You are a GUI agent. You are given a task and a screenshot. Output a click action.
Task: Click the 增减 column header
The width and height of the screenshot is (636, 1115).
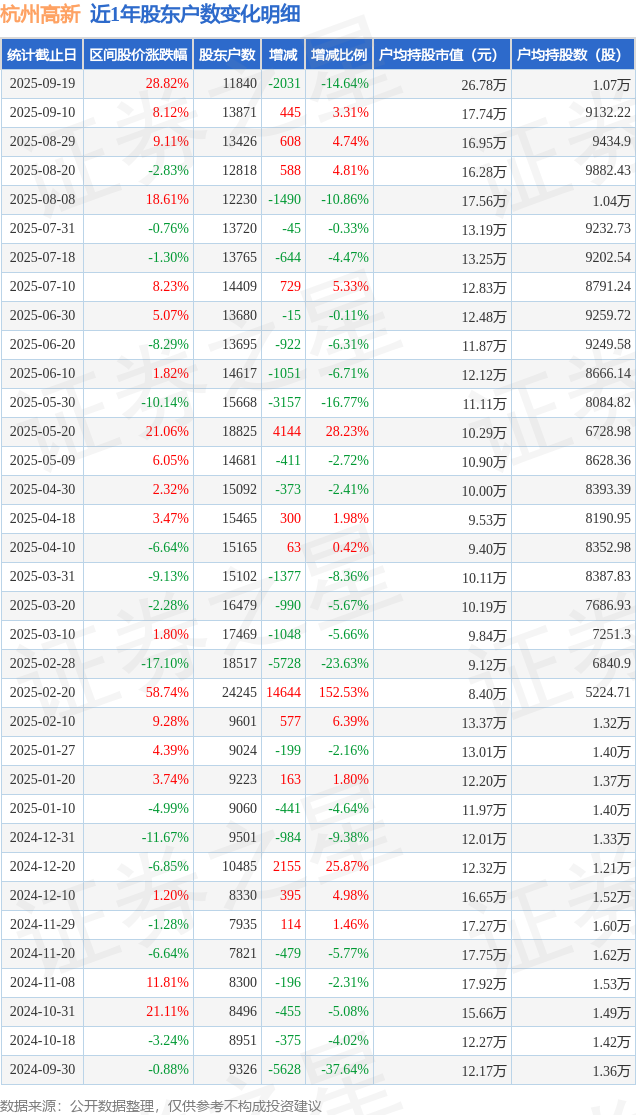point(283,55)
